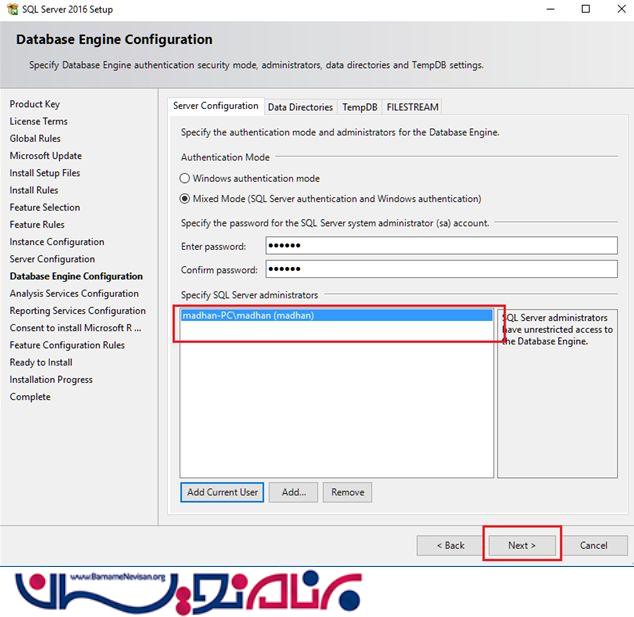Select Mixed Mode authentication radio button

[x=184, y=199]
